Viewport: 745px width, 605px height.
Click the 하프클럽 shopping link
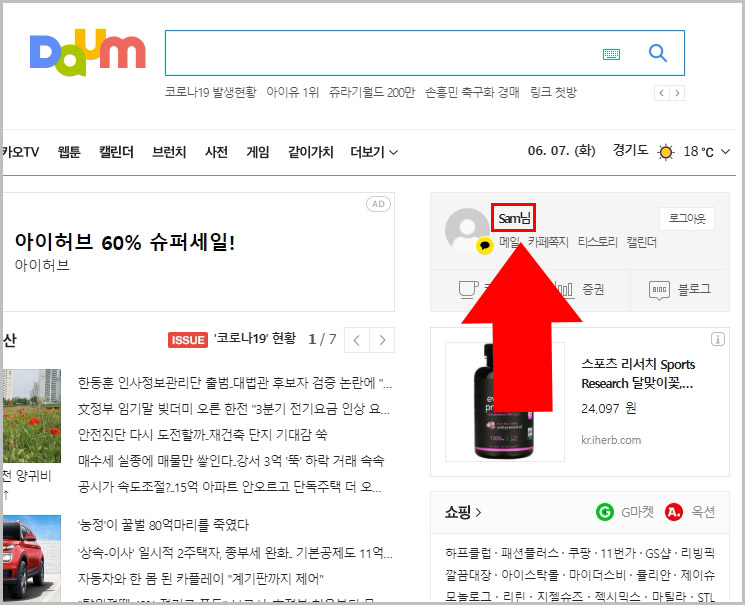click(468, 553)
